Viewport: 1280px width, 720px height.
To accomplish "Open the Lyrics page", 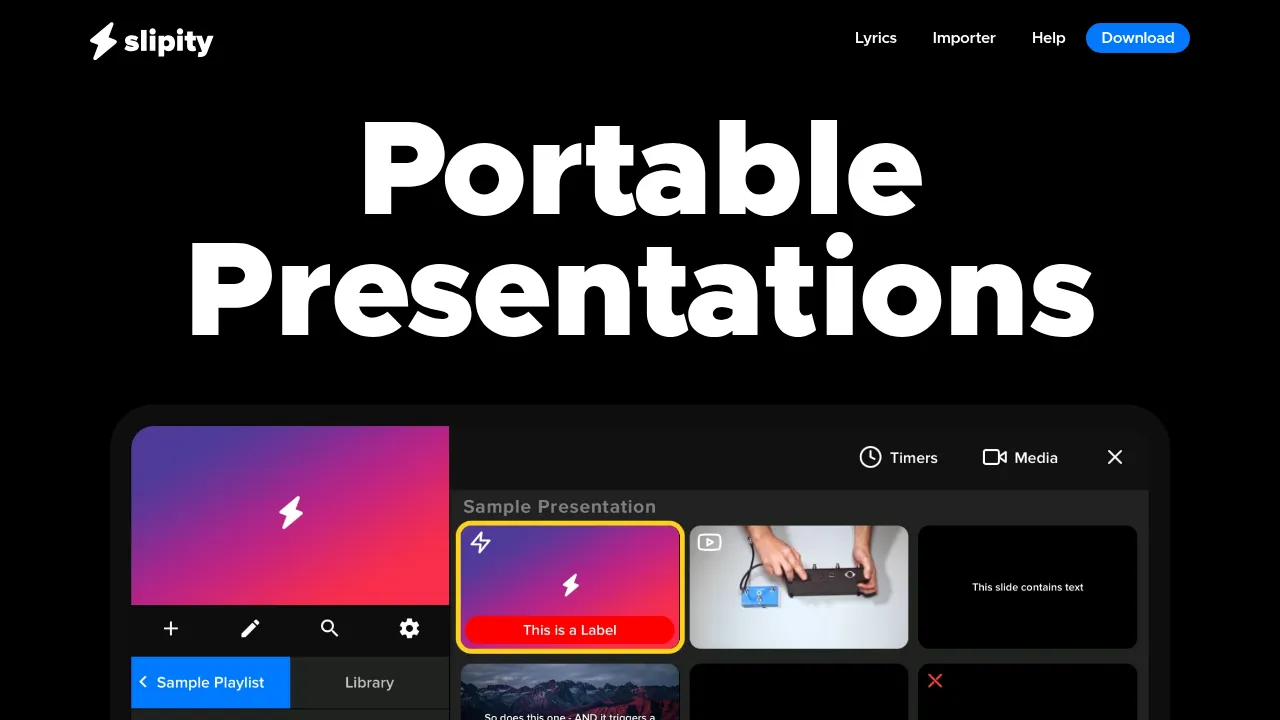I will click(876, 38).
